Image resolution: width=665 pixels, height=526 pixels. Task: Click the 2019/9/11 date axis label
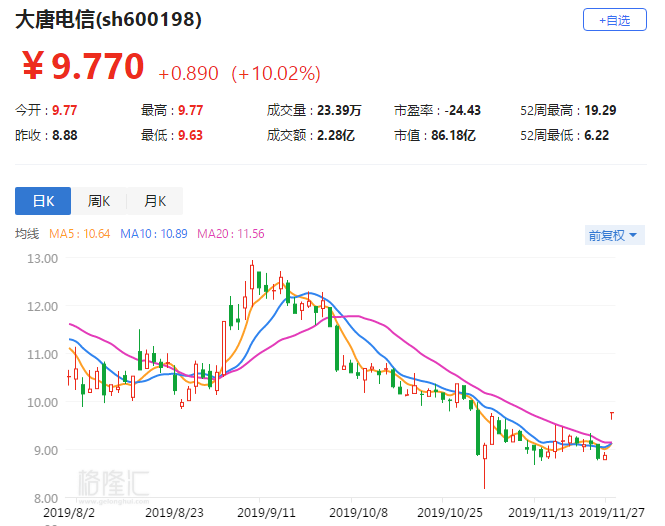[266, 512]
